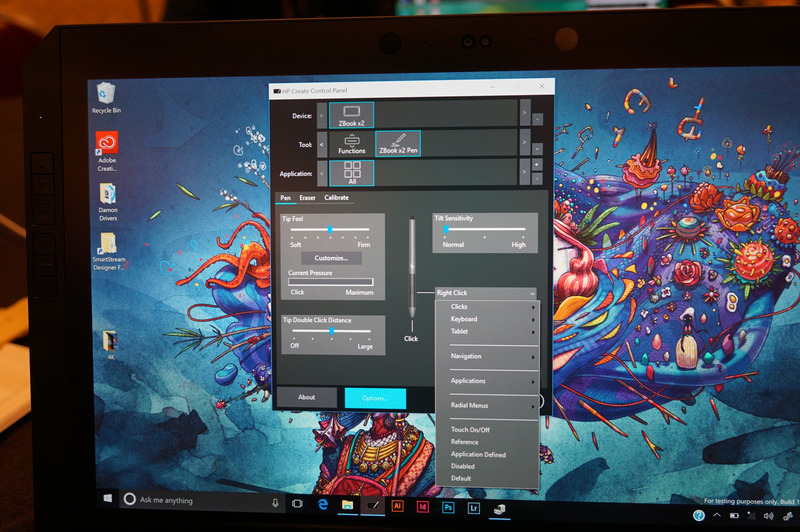Launch Adobe Lightroom from the taskbar
Screen dimensions: 800x532
coord(473,508)
